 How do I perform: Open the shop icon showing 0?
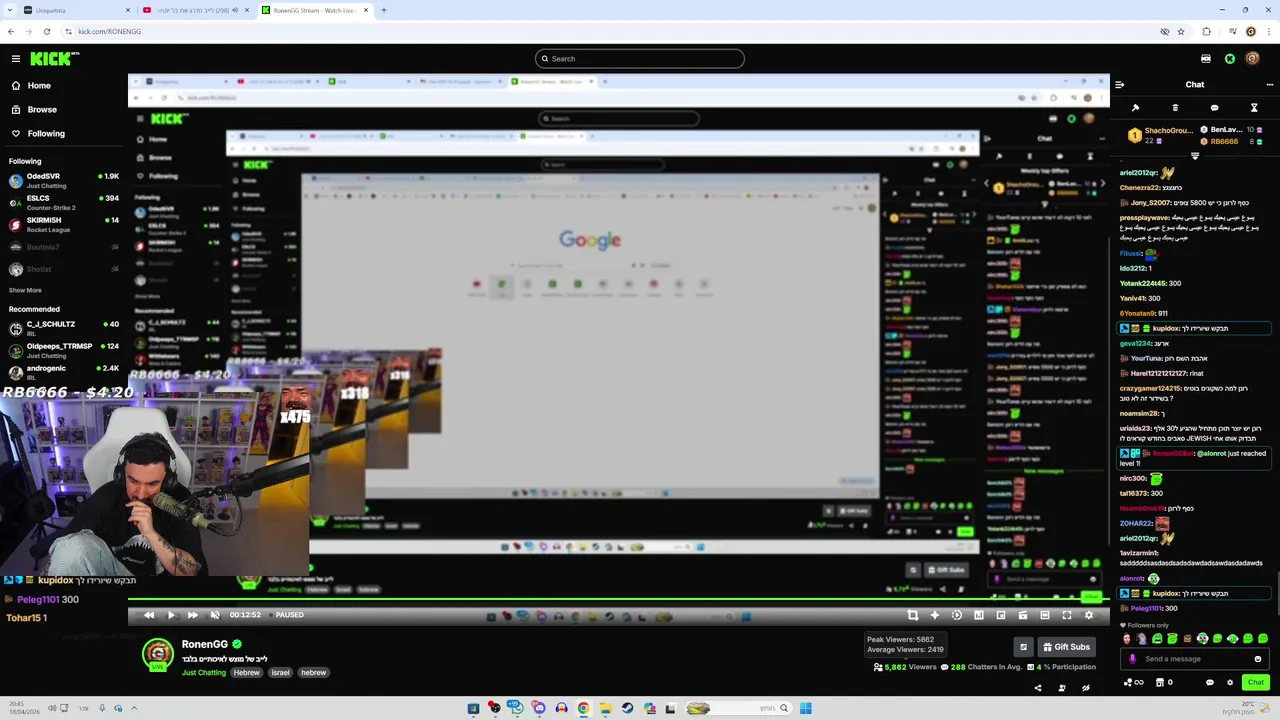coord(1163,683)
